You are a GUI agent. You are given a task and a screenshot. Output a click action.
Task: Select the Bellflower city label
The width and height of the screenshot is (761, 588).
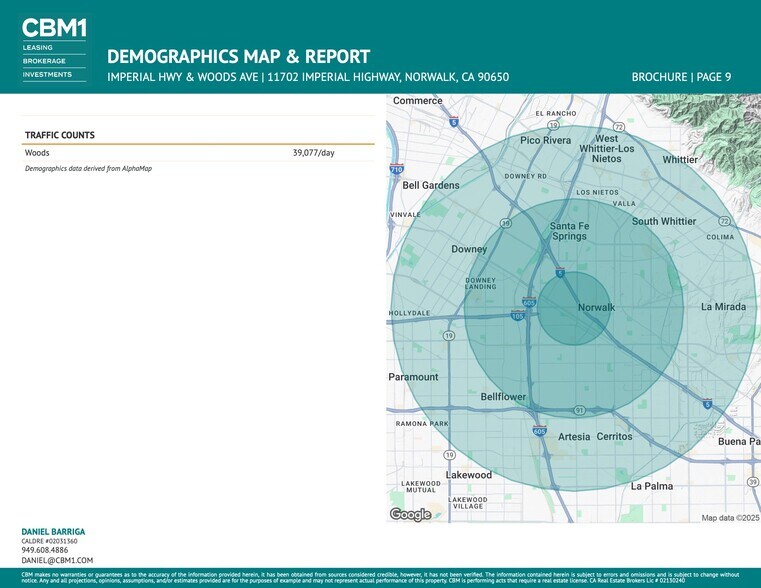pyautogui.click(x=503, y=397)
